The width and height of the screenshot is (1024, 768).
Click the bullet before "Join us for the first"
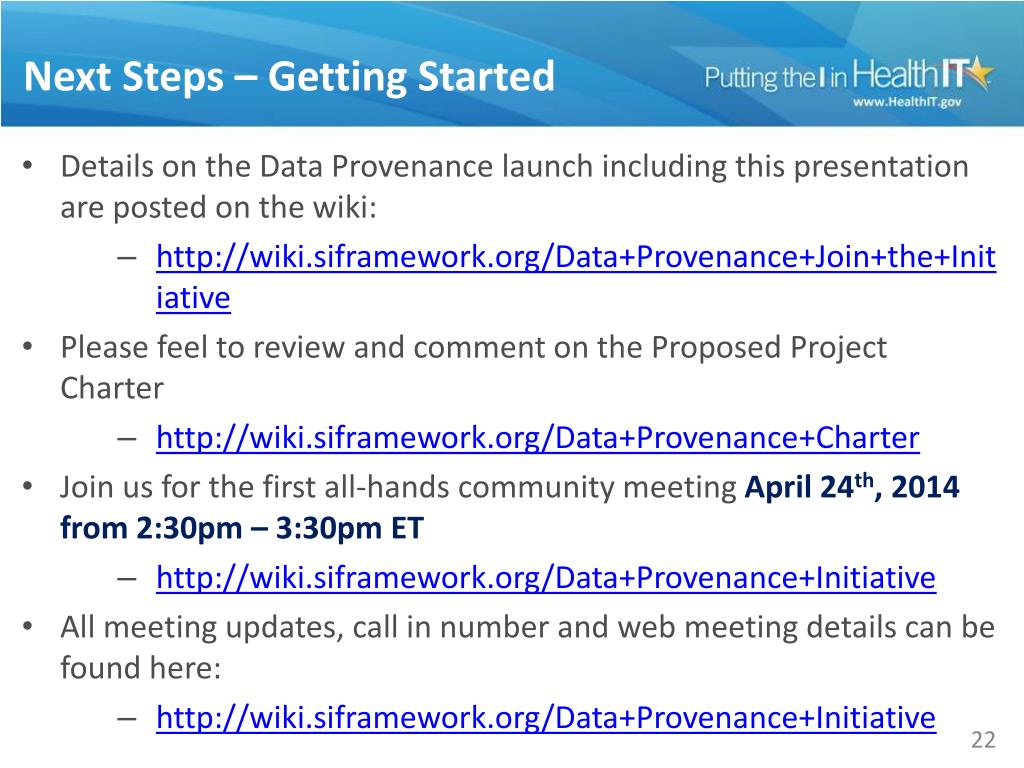27,485
